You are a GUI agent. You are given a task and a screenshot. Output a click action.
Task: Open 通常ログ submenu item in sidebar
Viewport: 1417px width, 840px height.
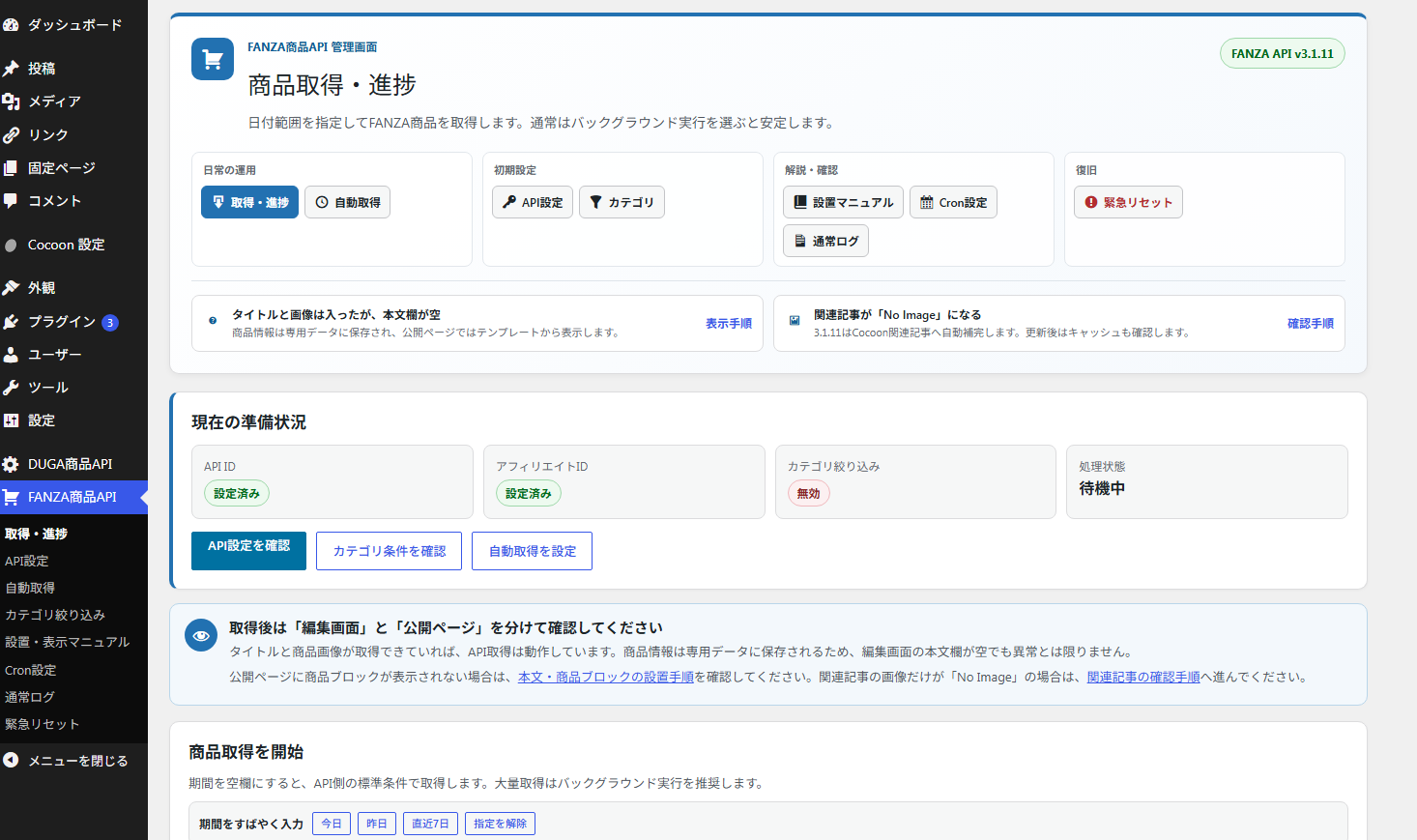(x=30, y=697)
